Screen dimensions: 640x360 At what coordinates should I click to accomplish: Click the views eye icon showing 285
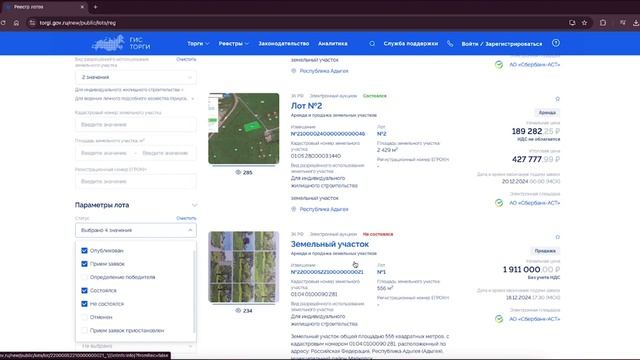pyautogui.click(x=238, y=172)
